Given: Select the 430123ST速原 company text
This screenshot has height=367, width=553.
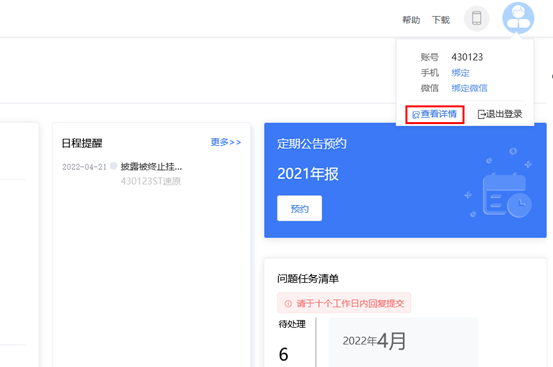Looking at the screenshot, I should (151, 181).
